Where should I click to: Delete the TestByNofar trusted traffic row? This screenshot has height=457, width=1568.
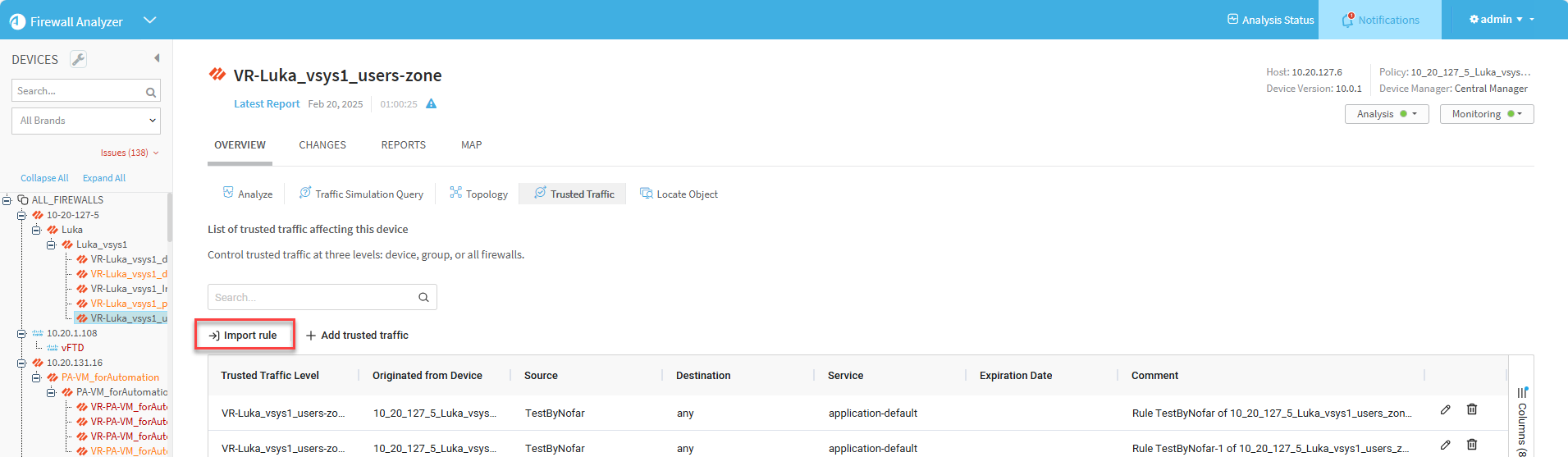click(1472, 409)
